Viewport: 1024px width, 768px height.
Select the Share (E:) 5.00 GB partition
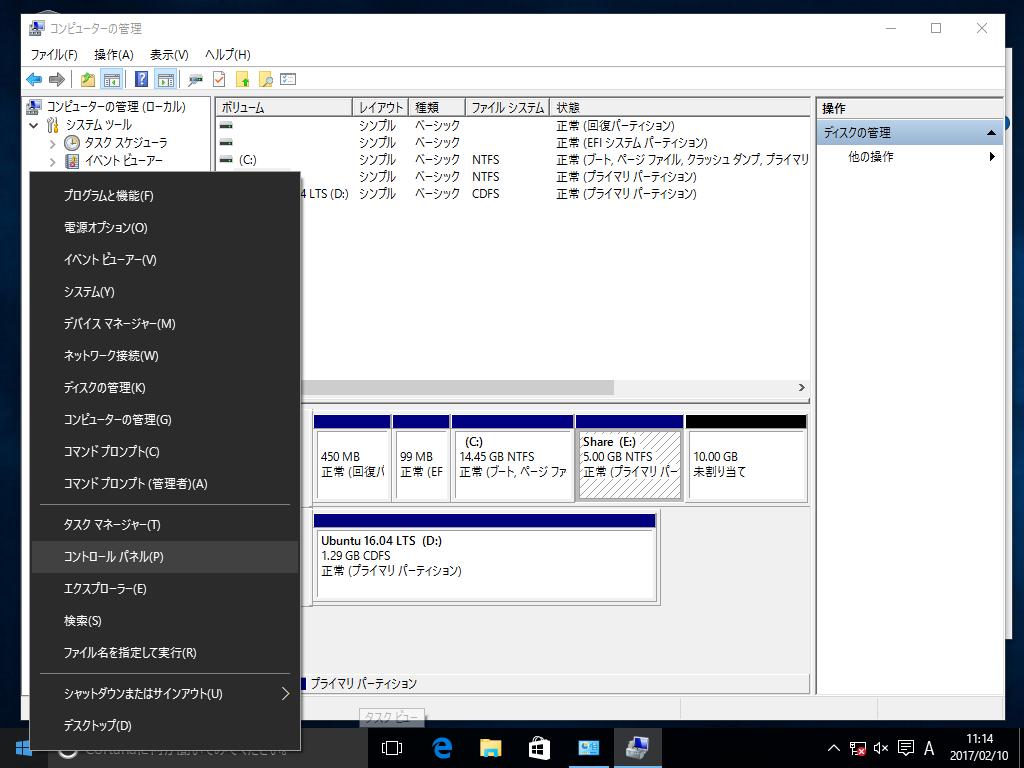630,458
